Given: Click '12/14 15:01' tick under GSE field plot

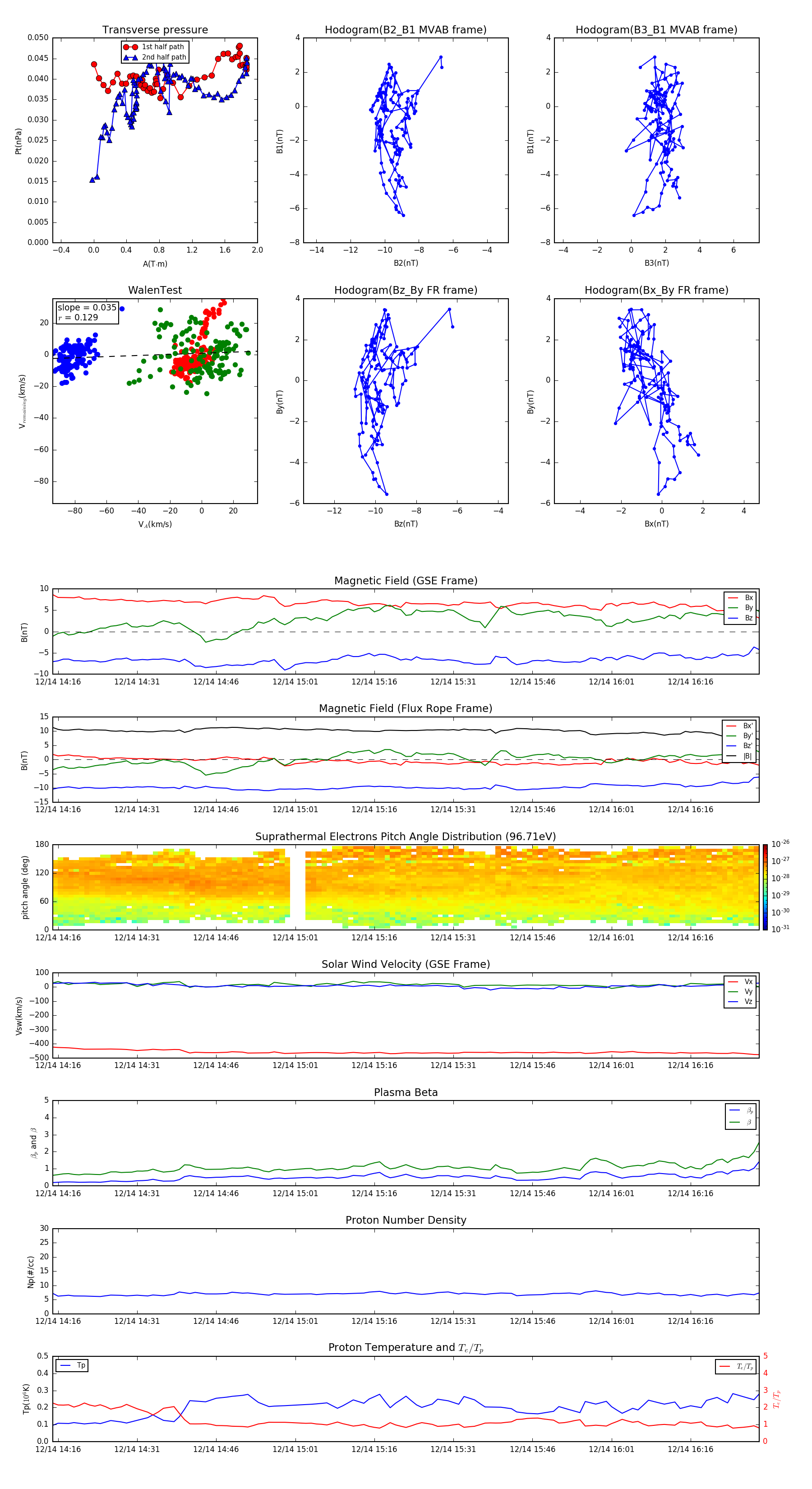Looking at the screenshot, I should (x=295, y=682).
